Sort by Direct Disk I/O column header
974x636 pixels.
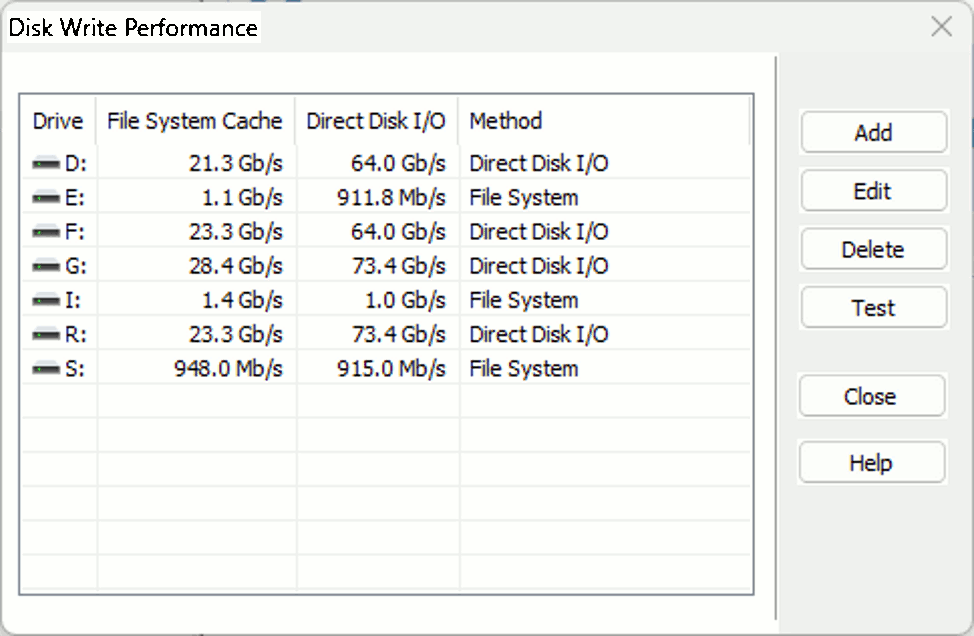(376, 120)
